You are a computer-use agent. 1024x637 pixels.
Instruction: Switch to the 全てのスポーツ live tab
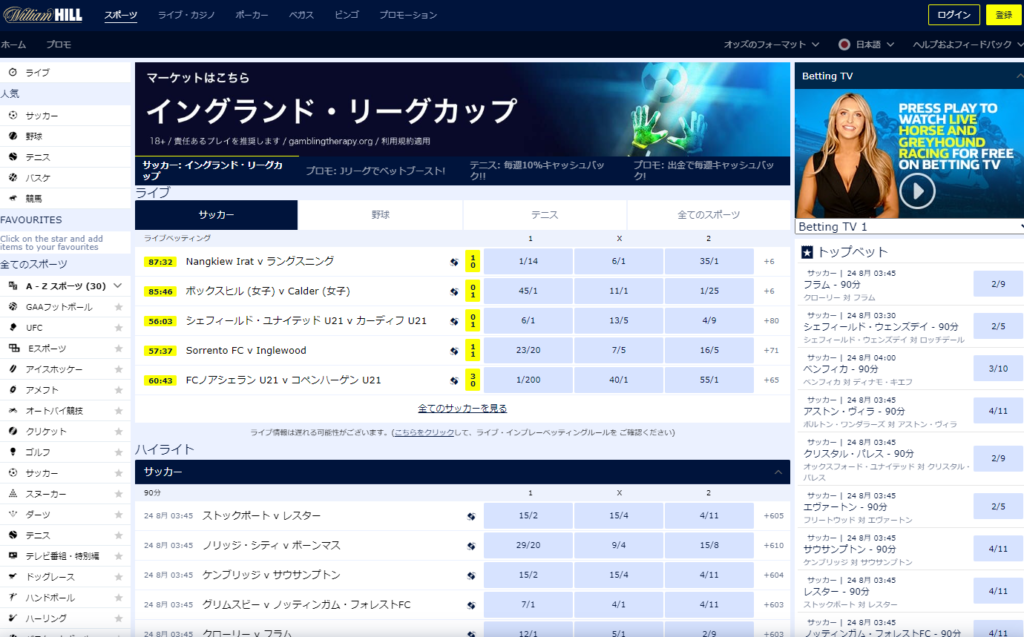click(x=709, y=215)
